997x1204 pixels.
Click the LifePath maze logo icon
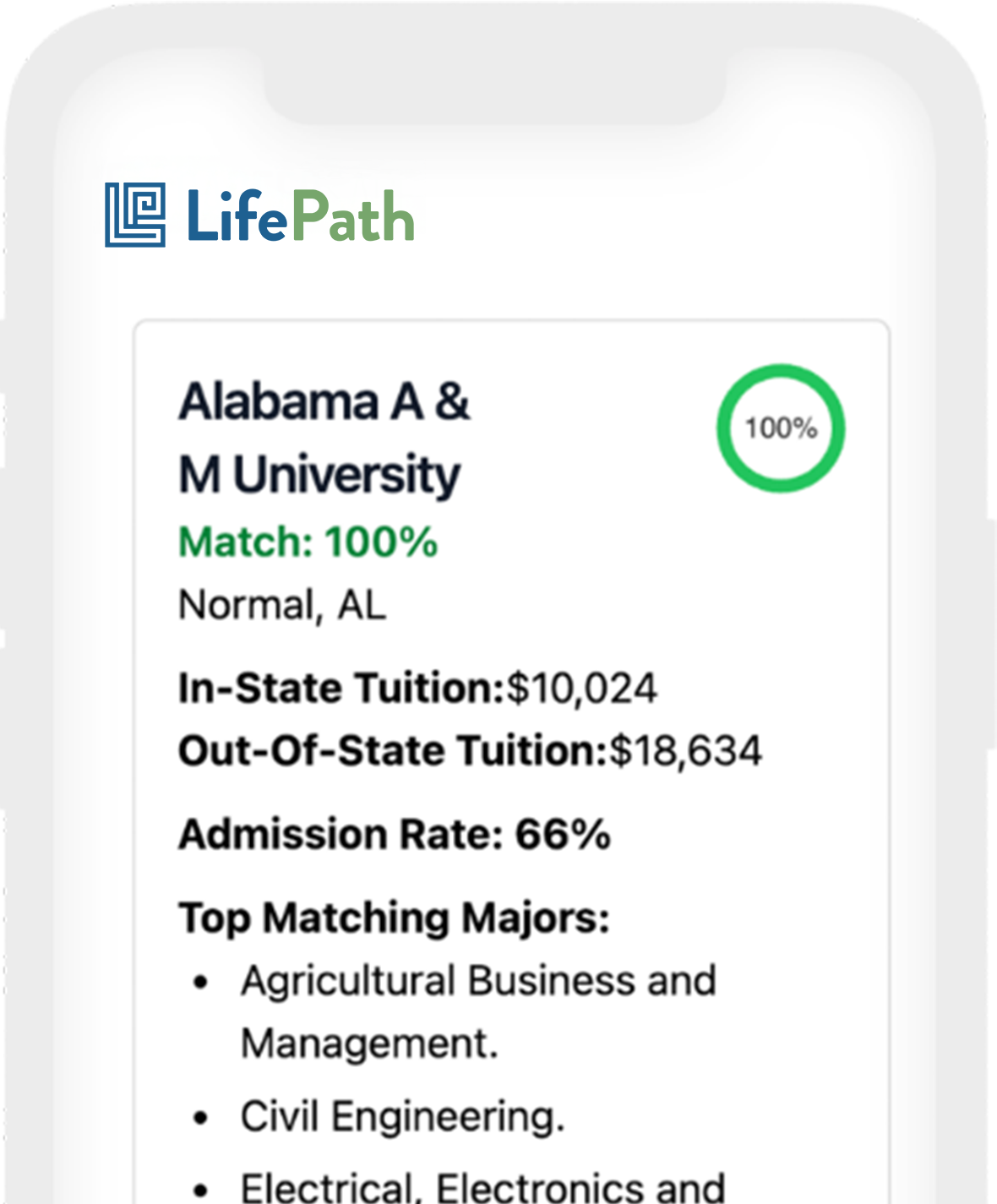point(135,215)
